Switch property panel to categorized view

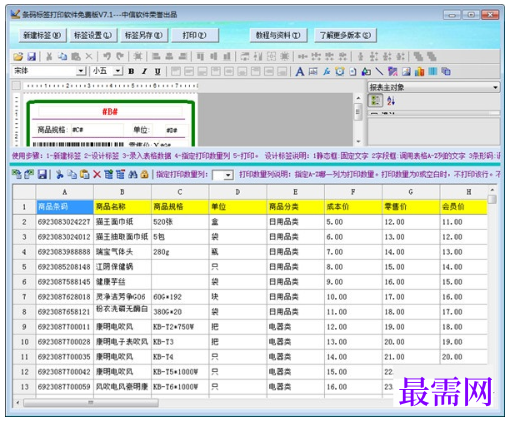(376, 101)
